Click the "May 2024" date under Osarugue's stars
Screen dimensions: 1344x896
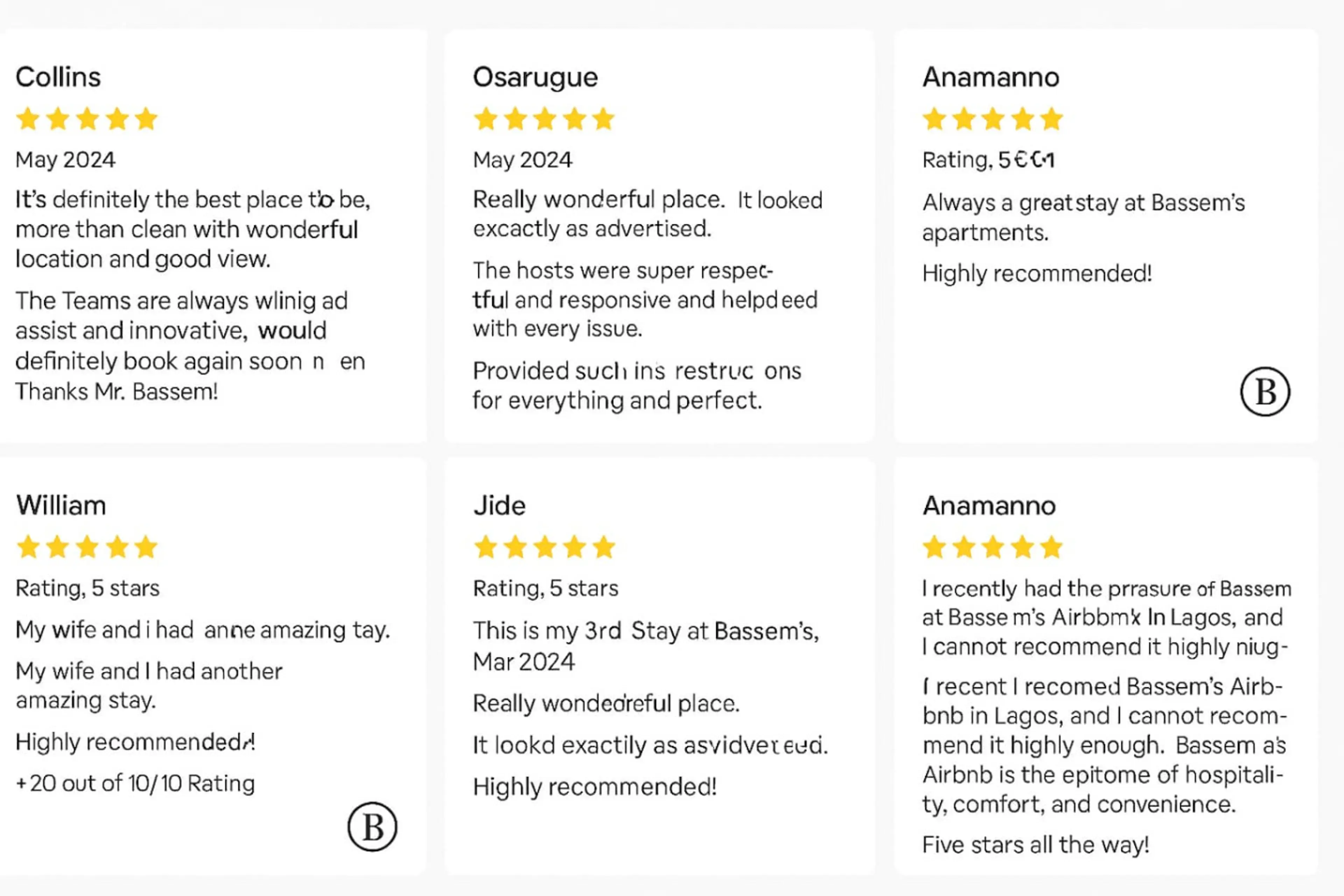pos(522,160)
